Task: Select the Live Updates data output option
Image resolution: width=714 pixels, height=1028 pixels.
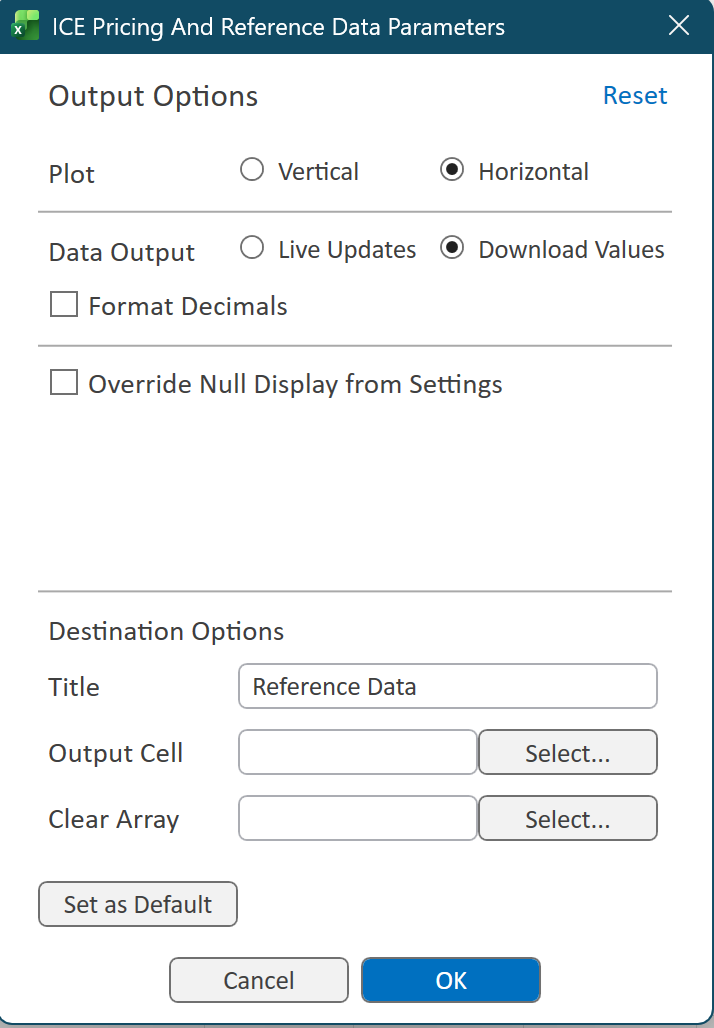Action: (x=252, y=248)
